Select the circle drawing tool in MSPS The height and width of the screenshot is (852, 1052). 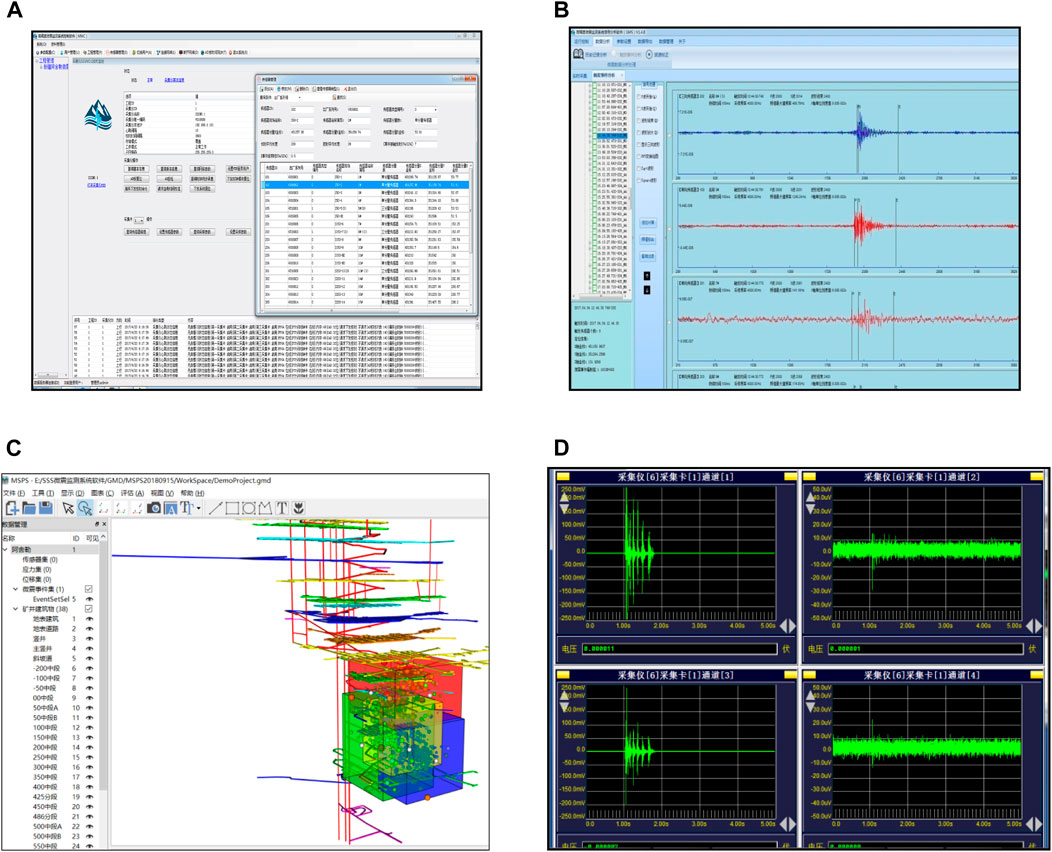point(248,509)
